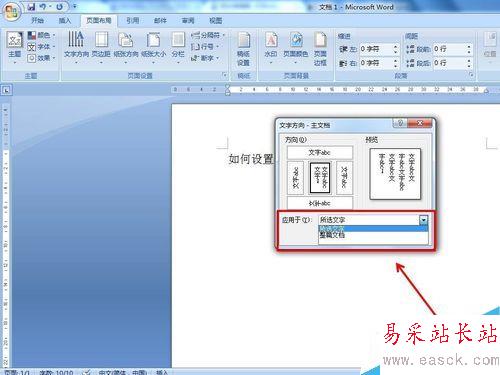This screenshot has height=375, width=500.
Task: Open the 邮件 tab
Action: coord(160,21)
